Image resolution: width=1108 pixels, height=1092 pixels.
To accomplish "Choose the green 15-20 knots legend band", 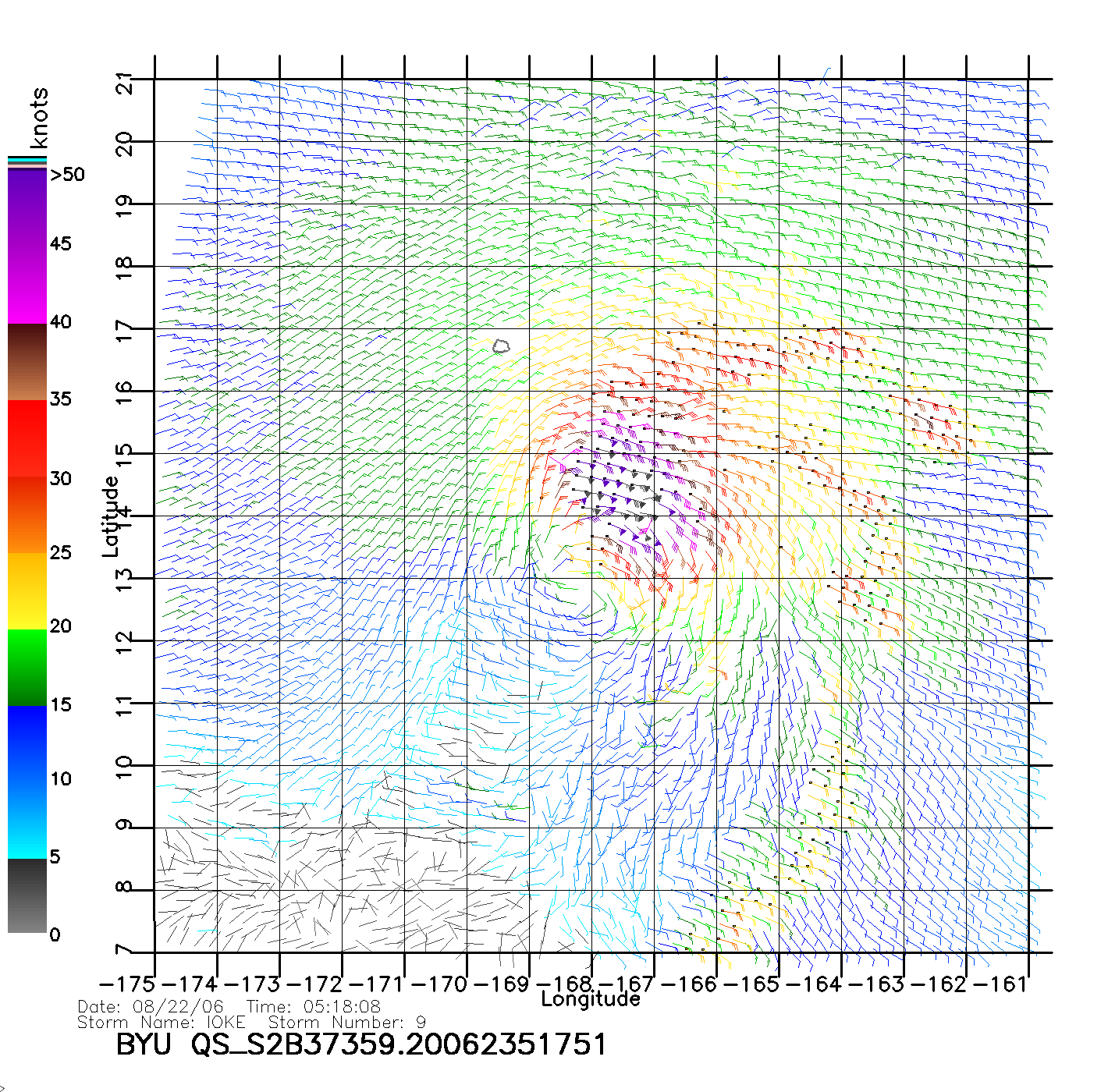I will coord(27,667).
